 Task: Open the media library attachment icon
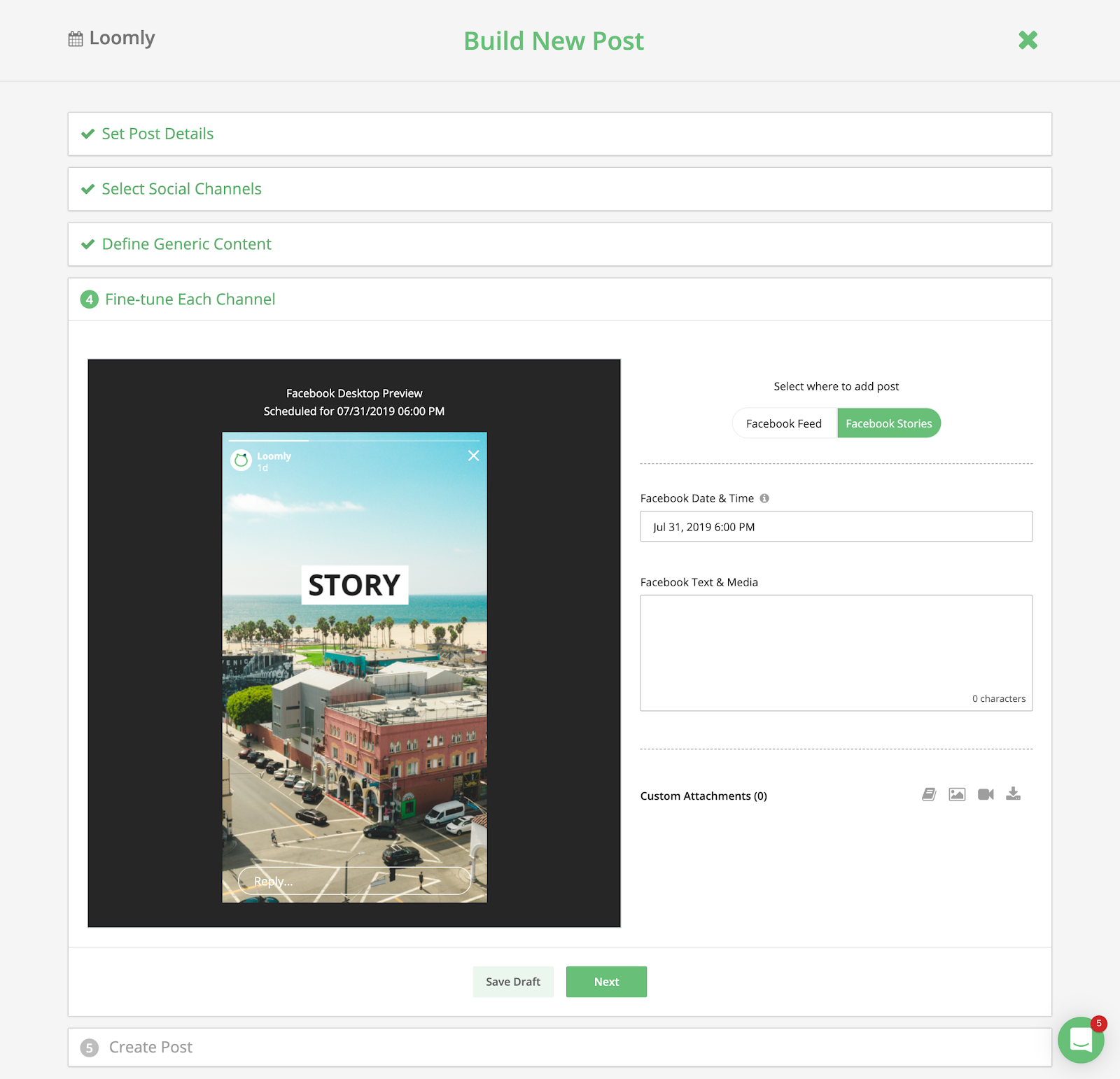[x=928, y=794]
